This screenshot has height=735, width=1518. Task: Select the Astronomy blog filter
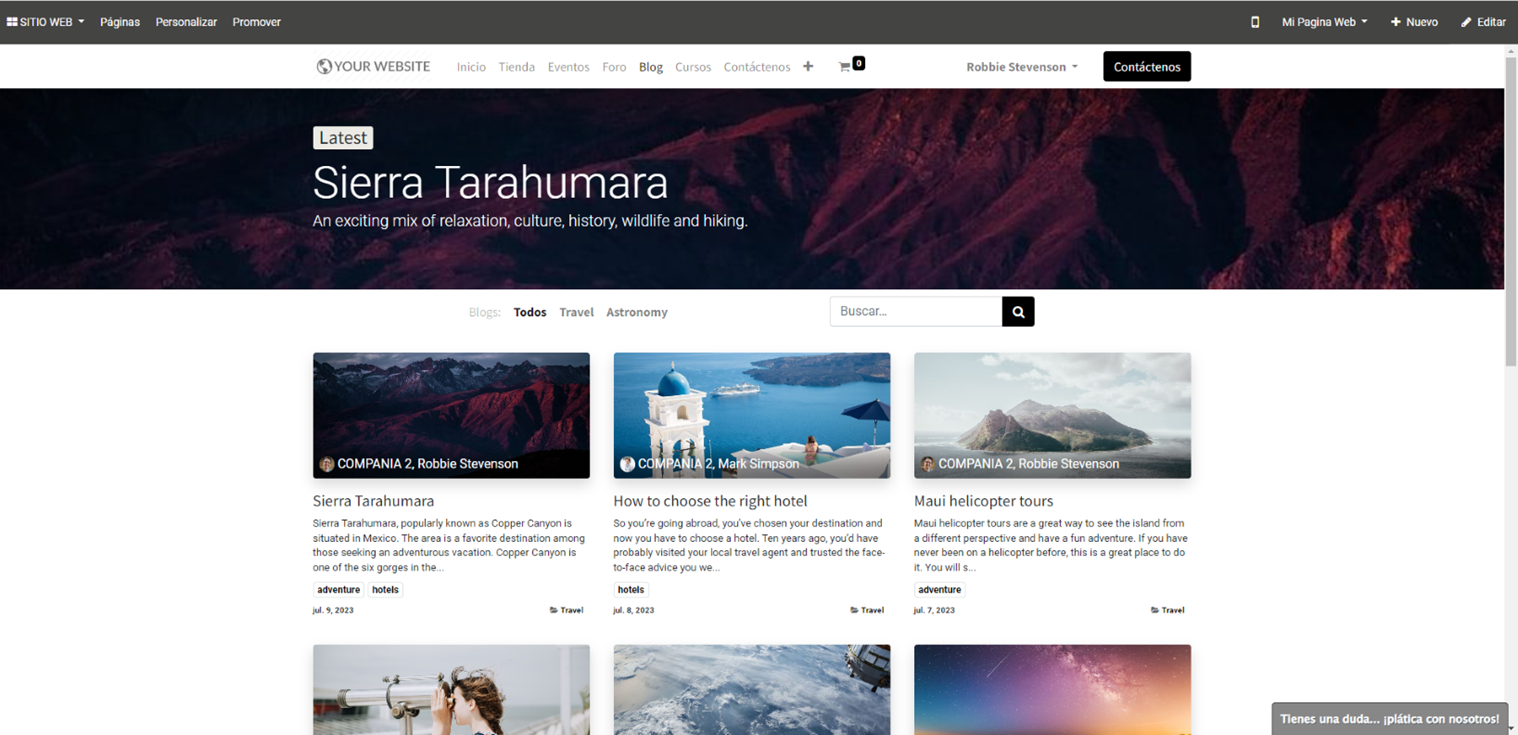[636, 312]
